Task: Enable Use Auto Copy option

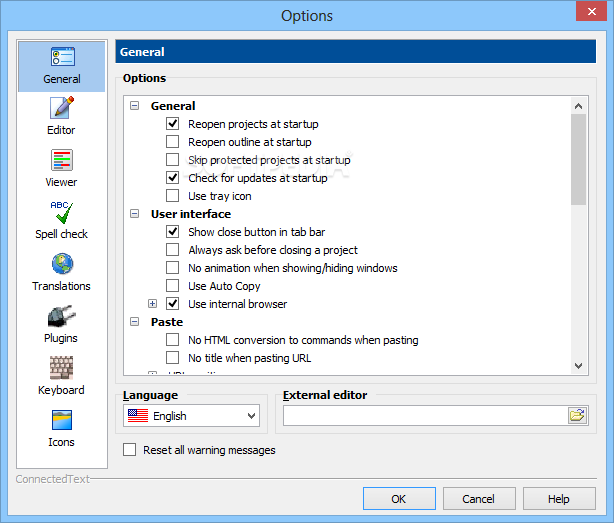Action: tap(173, 286)
